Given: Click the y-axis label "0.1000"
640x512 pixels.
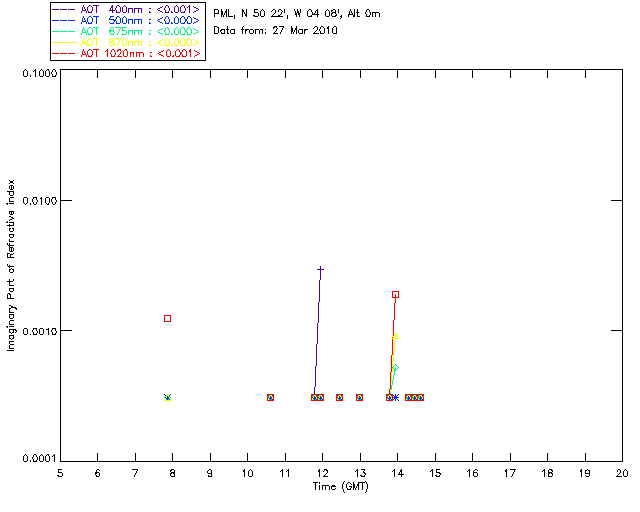Looking at the screenshot, I should [x=40, y=73].
